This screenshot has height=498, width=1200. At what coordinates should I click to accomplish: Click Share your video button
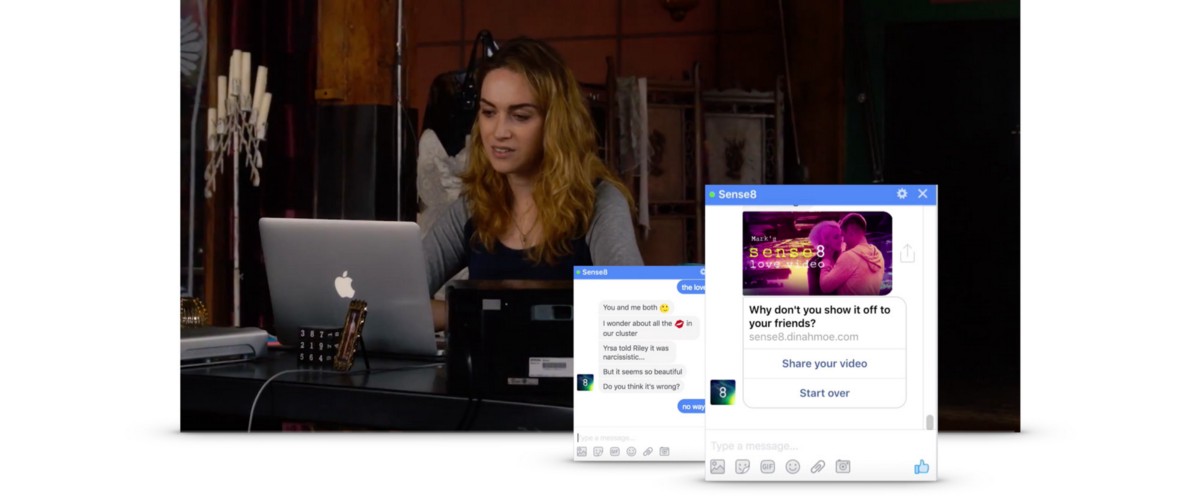pos(824,364)
